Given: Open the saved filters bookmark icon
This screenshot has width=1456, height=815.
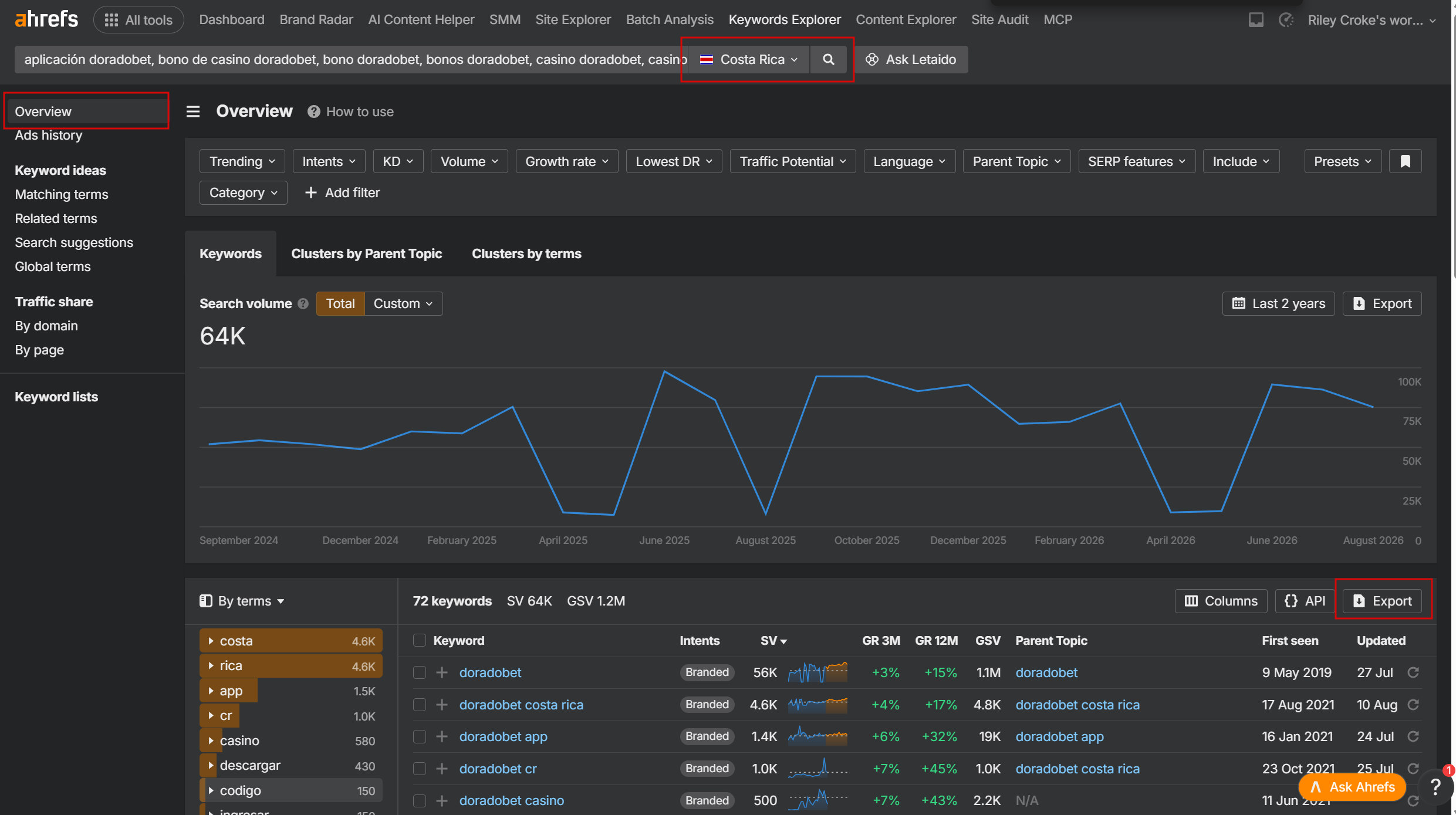Looking at the screenshot, I should [x=1405, y=161].
